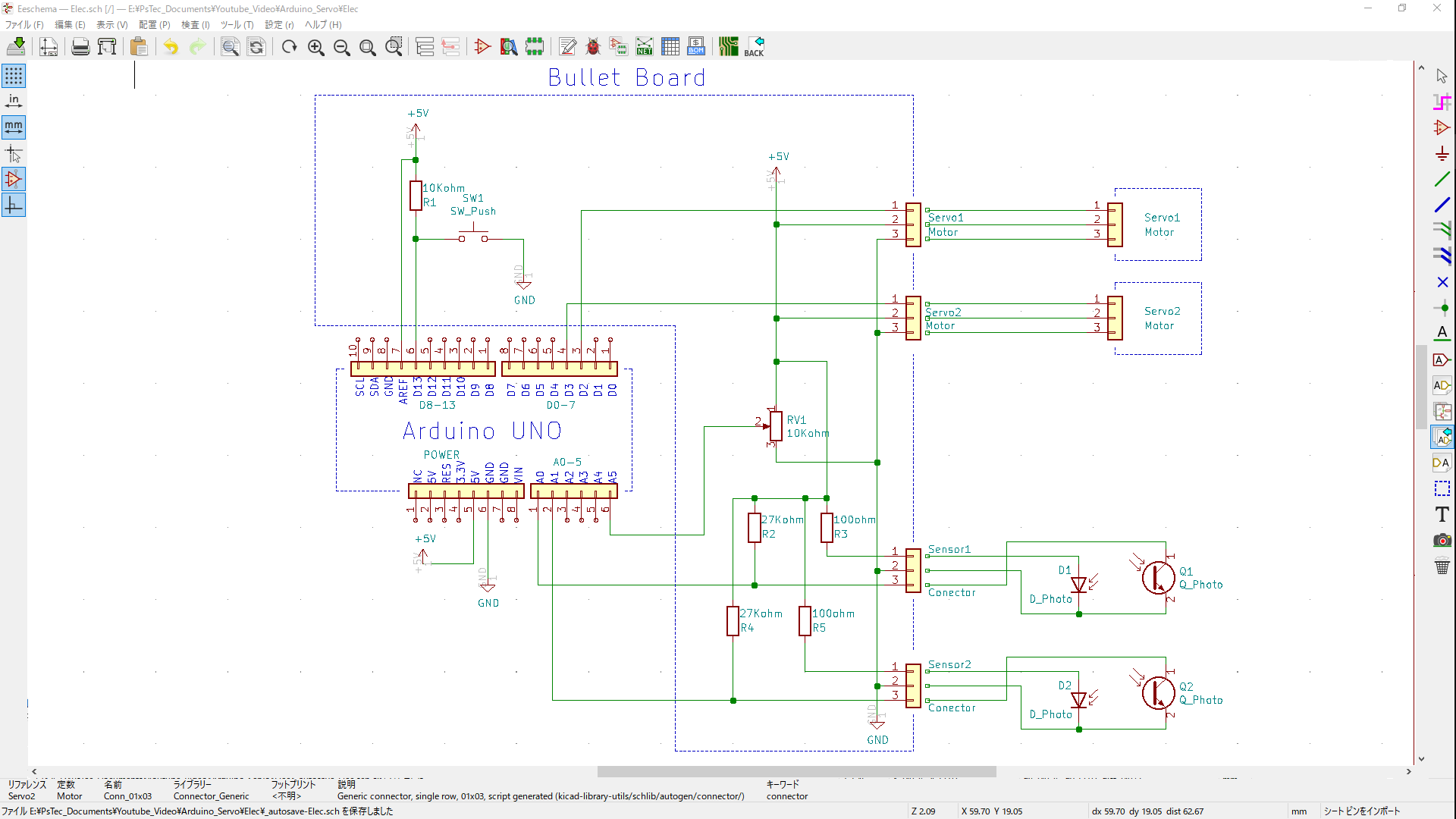The image size is (1456, 819).
Task: Toggle hidden pins display
Action: (x=14, y=179)
